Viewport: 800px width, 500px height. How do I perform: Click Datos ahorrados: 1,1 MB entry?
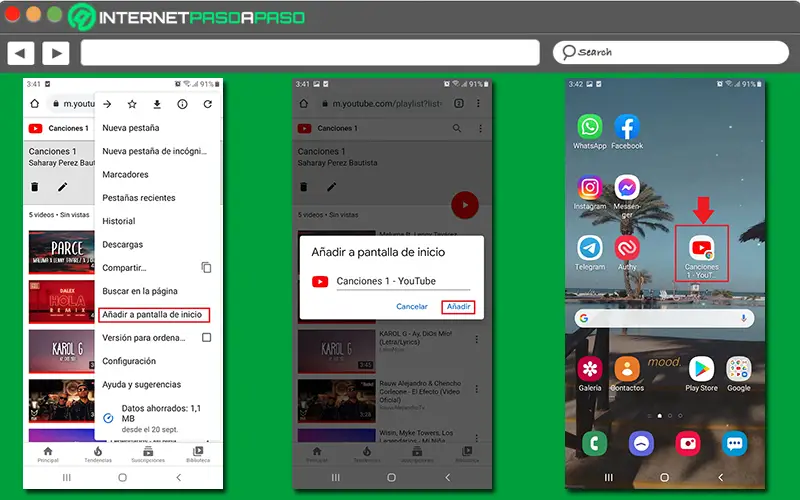[159, 418]
